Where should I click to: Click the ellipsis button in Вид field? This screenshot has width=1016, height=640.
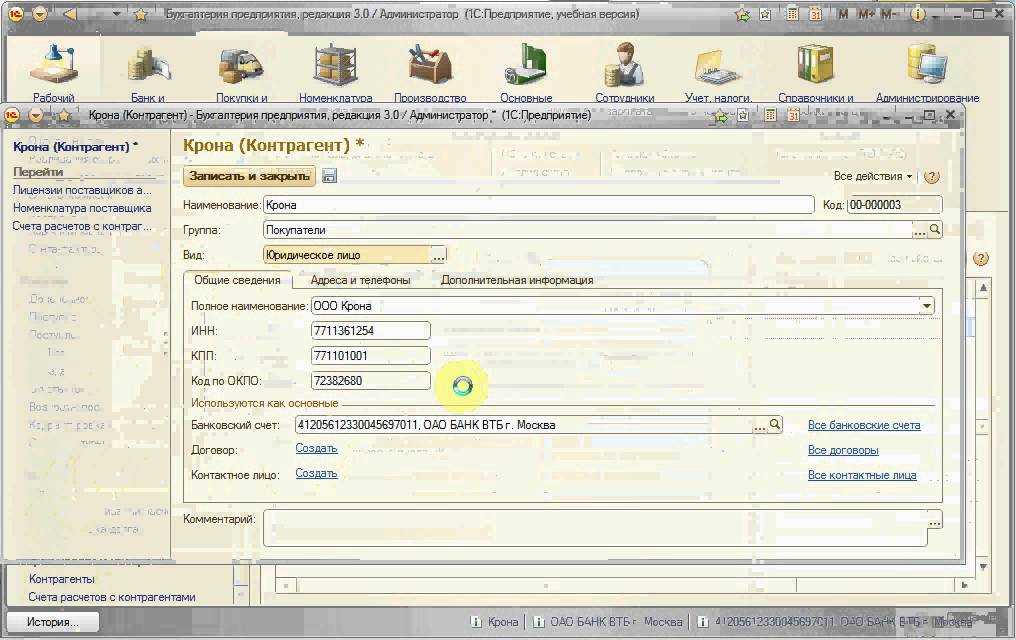(439, 255)
